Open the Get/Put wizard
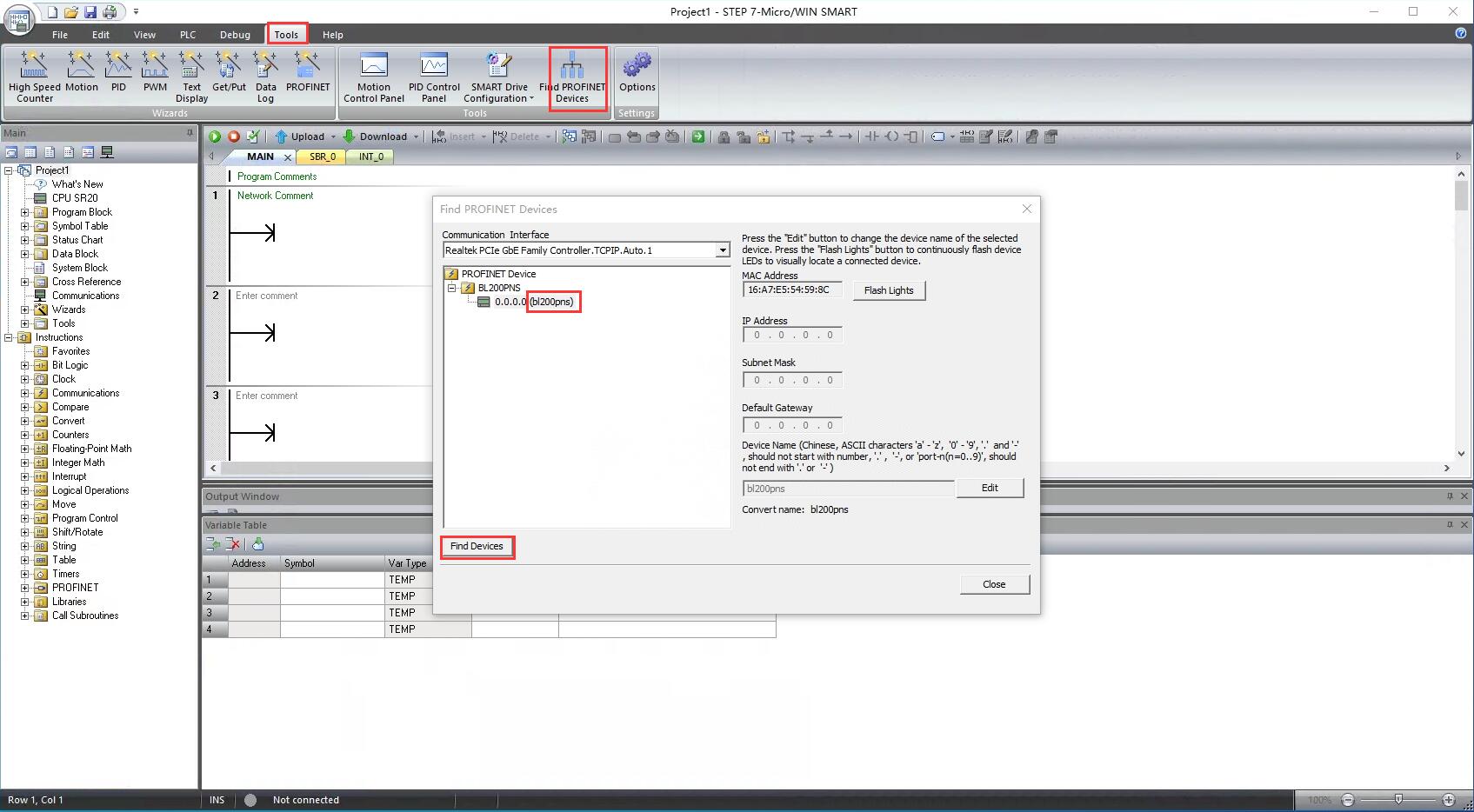 click(229, 71)
